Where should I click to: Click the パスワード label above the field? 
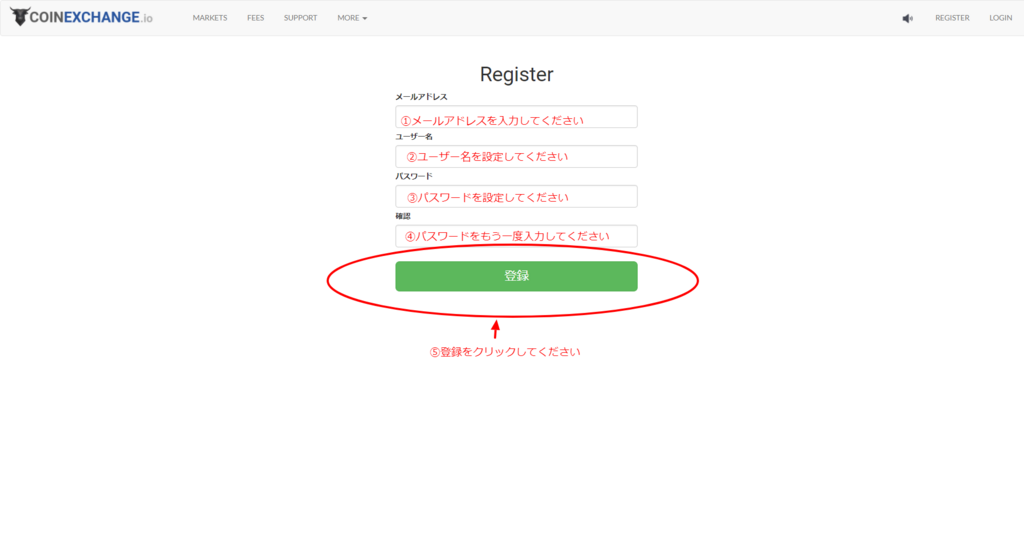point(414,176)
